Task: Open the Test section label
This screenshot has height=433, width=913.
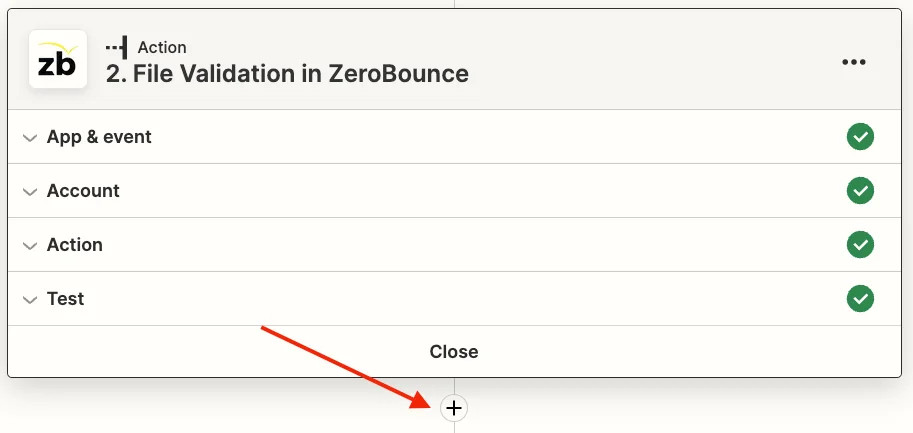Action: coord(66,299)
